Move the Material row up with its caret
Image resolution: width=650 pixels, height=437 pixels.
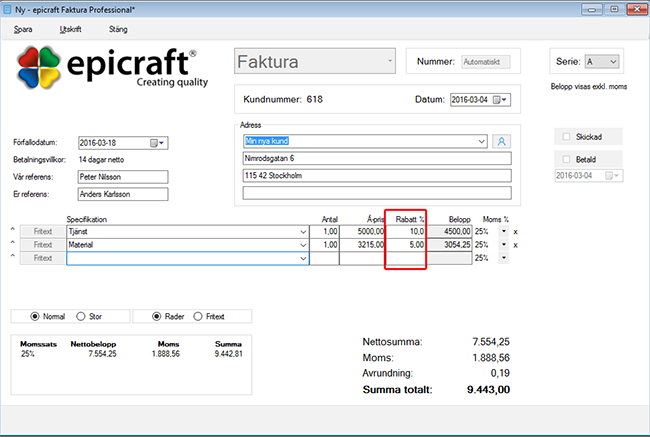12,243
